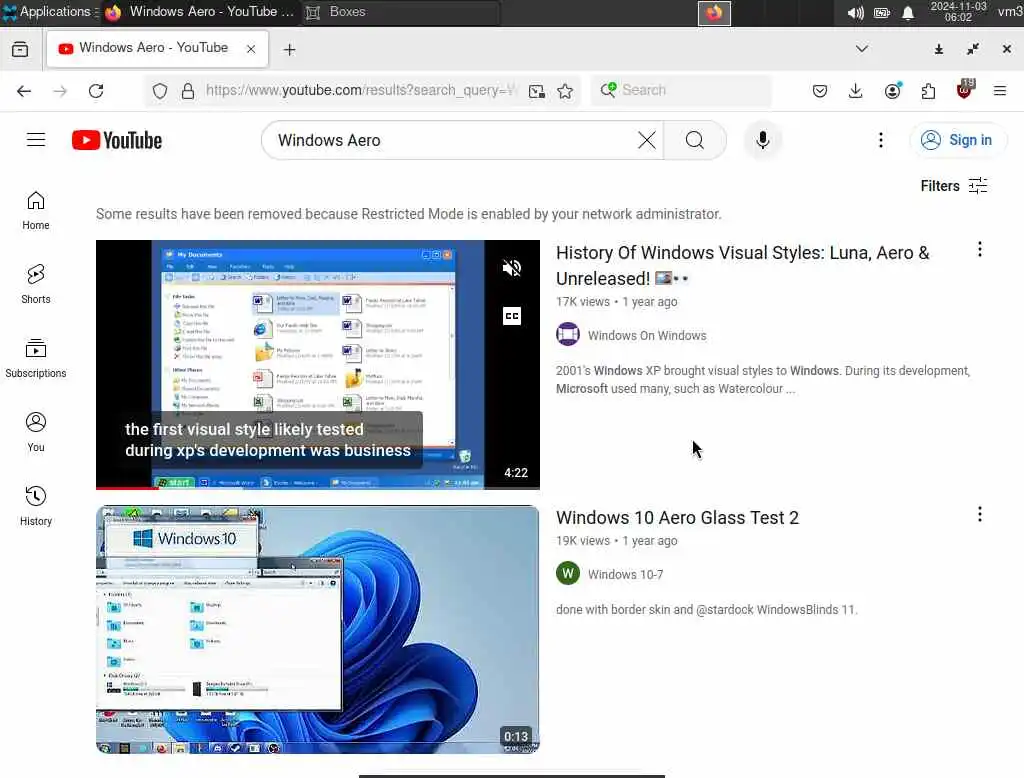The width and height of the screenshot is (1024, 778).
Task: Open notifications bell in panel
Action: [908, 13]
